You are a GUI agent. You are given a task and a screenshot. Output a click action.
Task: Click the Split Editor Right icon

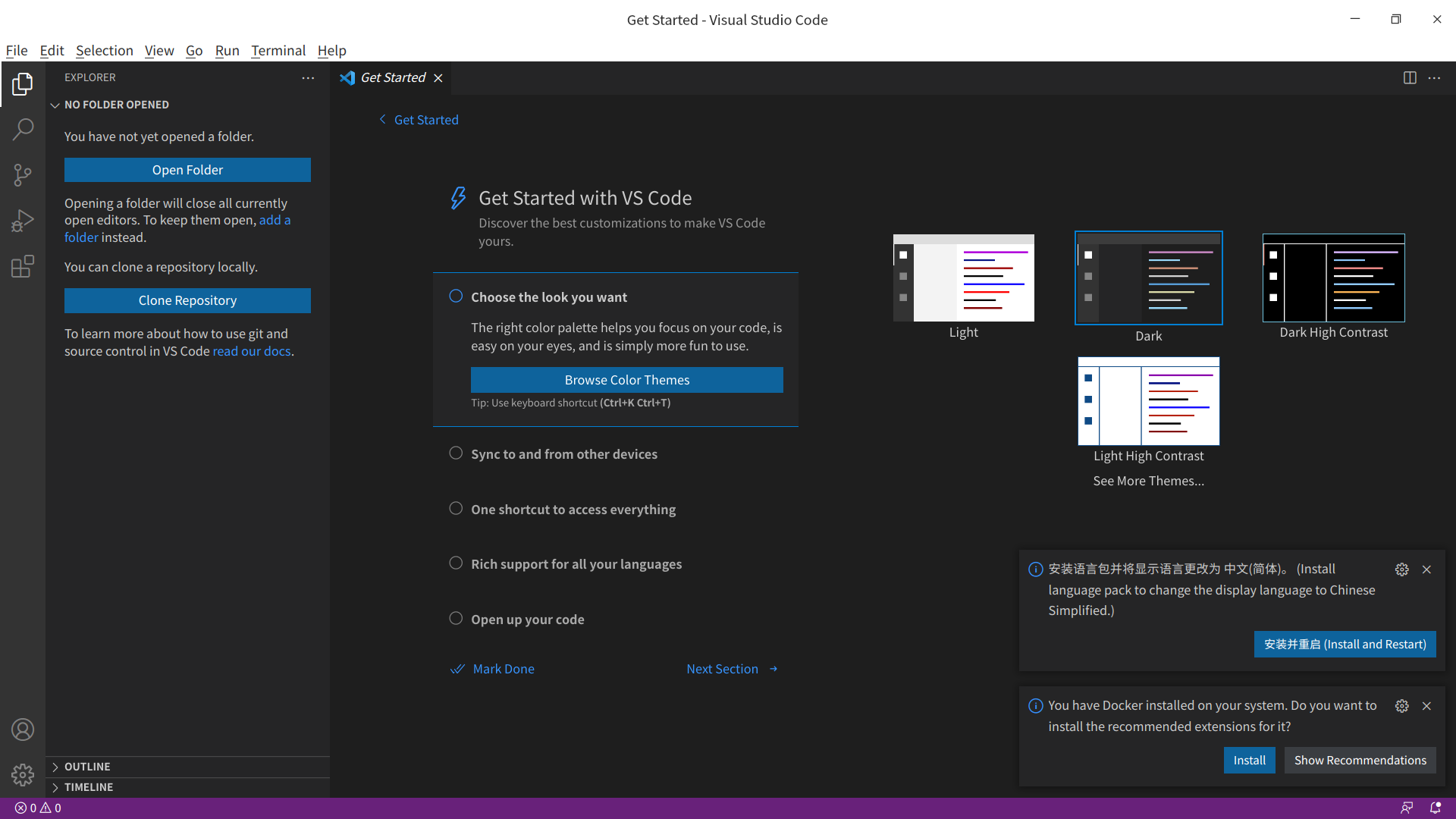tap(1410, 77)
